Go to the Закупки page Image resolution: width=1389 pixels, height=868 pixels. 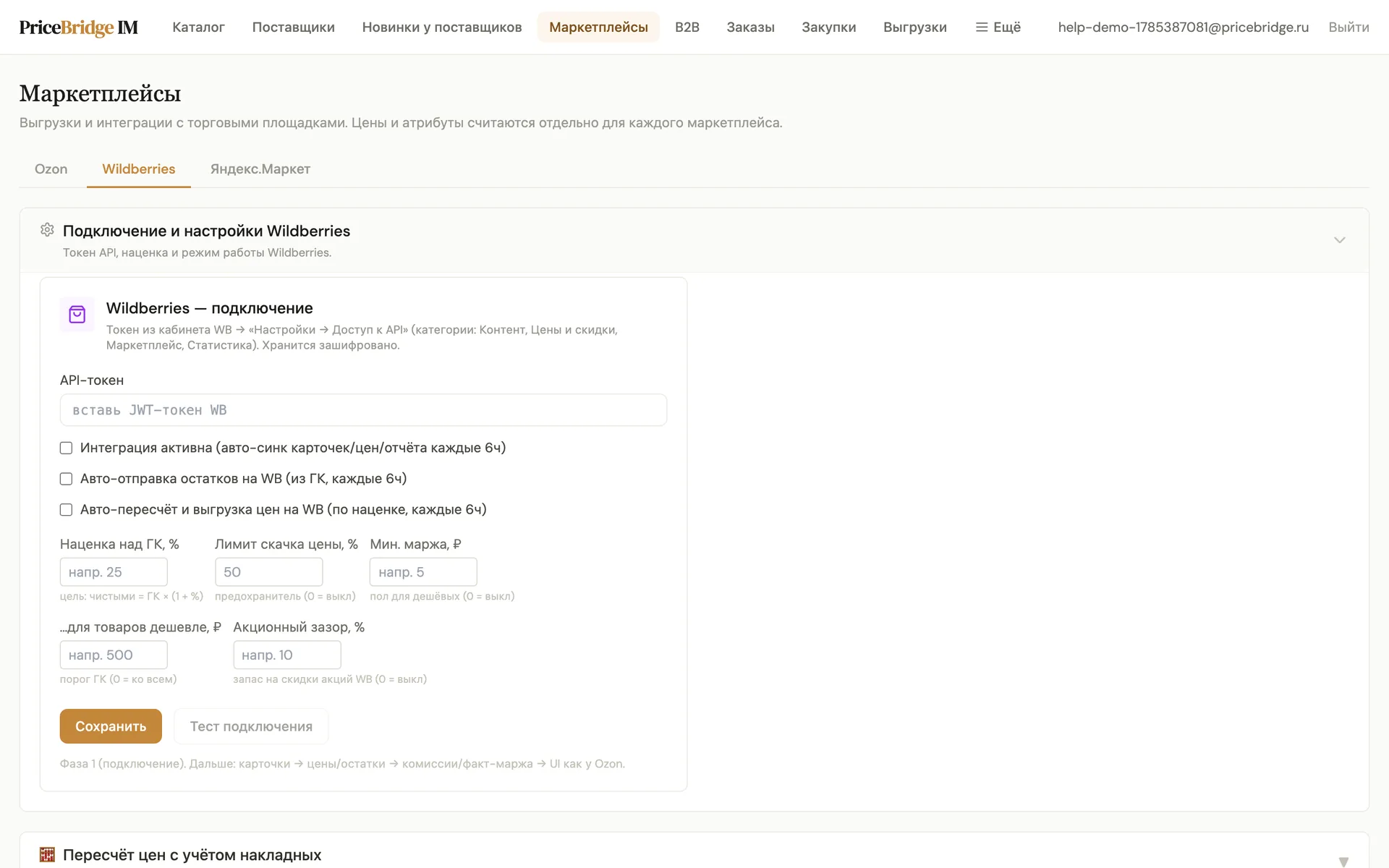829,27
